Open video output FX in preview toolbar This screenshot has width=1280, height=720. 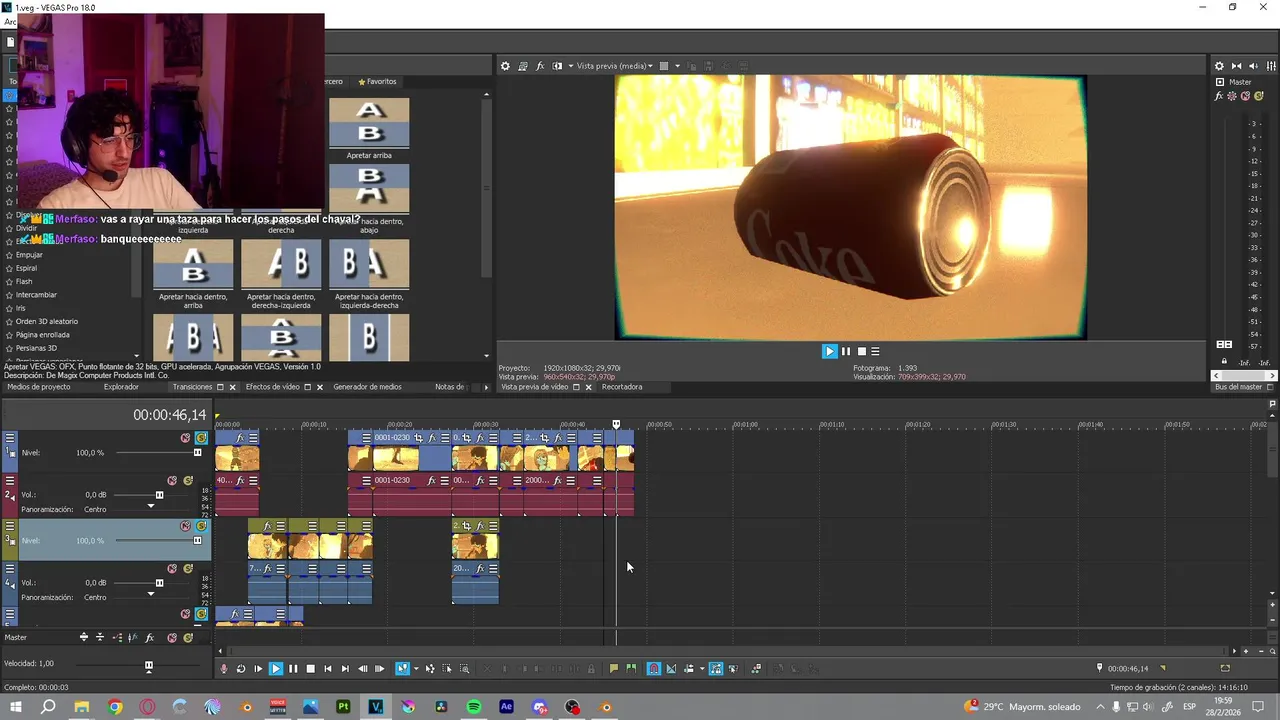coord(540,66)
